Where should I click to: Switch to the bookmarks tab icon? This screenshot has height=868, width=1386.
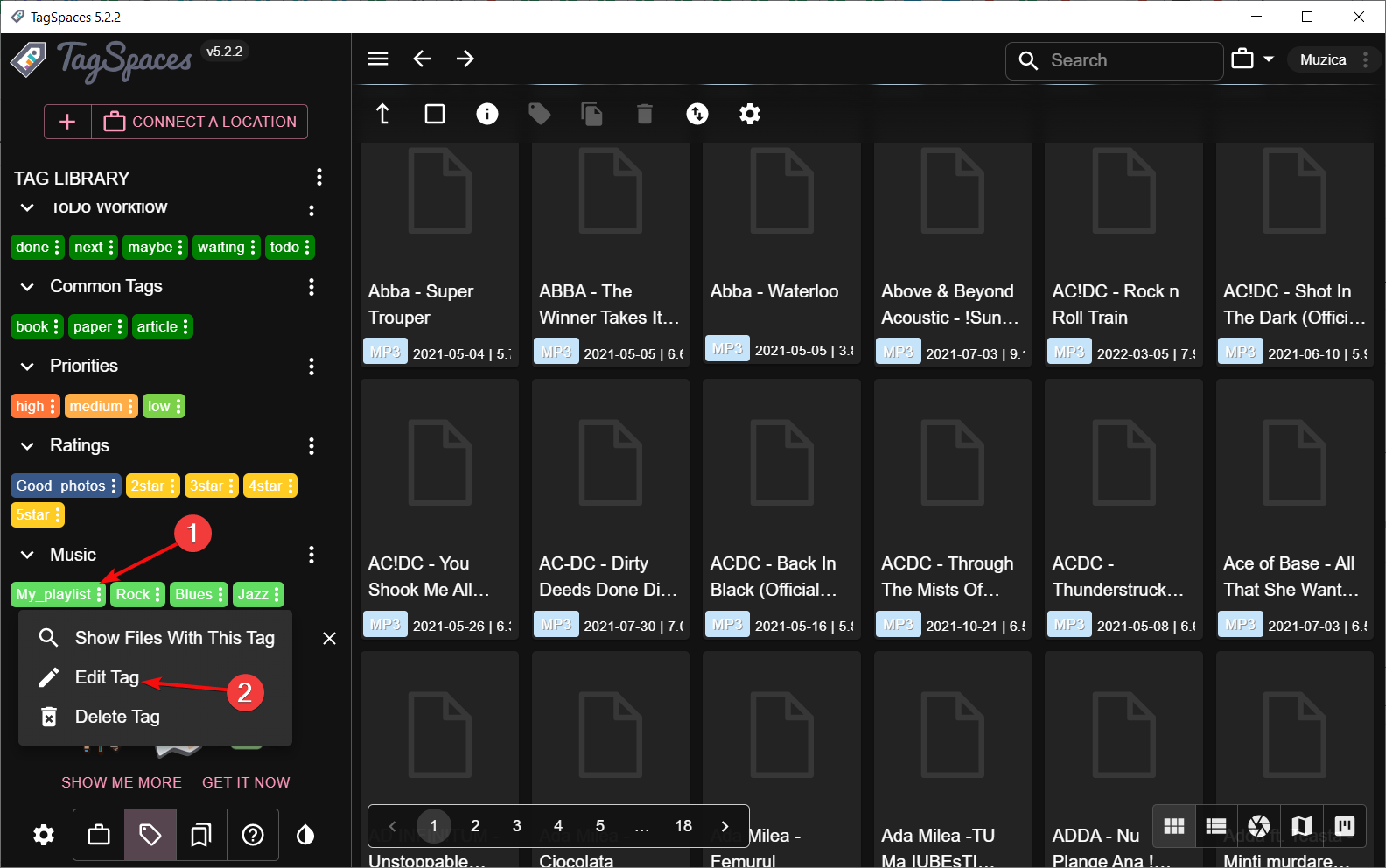[x=201, y=835]
